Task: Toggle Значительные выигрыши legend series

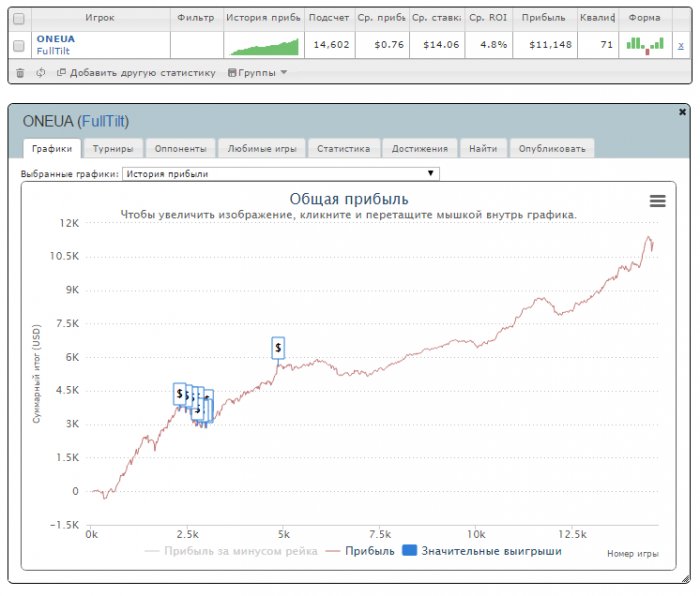Action: pos(482,551)
